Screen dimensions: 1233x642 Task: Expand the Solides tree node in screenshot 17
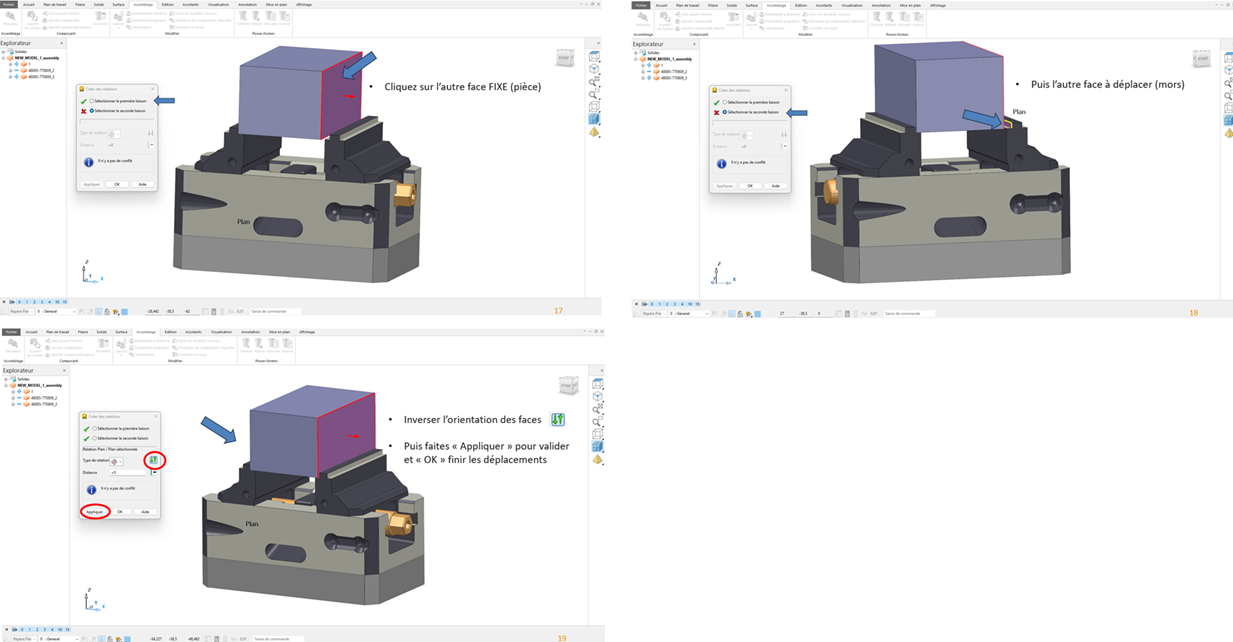(x=3, y=52)
